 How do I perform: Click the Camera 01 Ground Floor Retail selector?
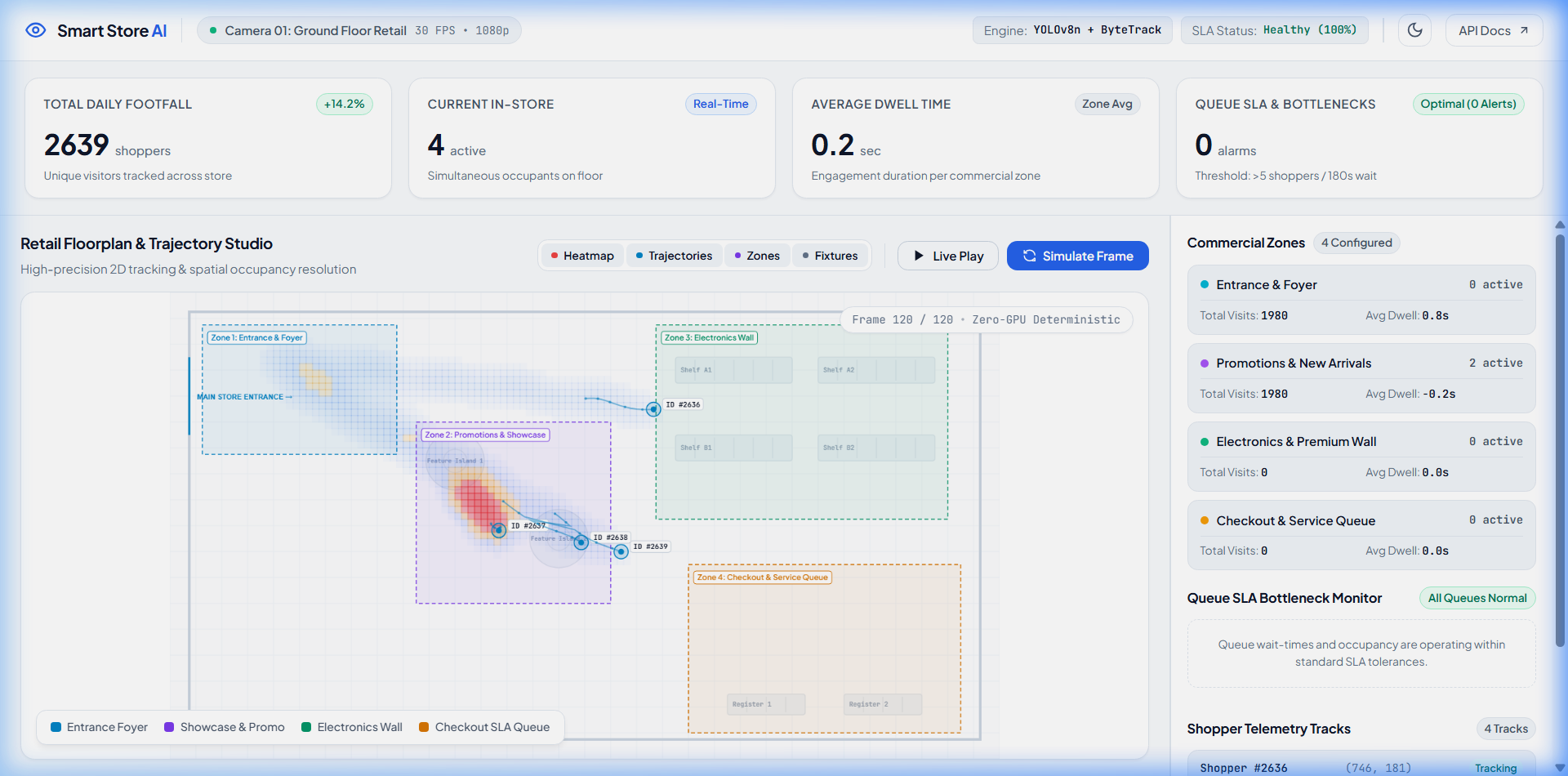[359, 30]
